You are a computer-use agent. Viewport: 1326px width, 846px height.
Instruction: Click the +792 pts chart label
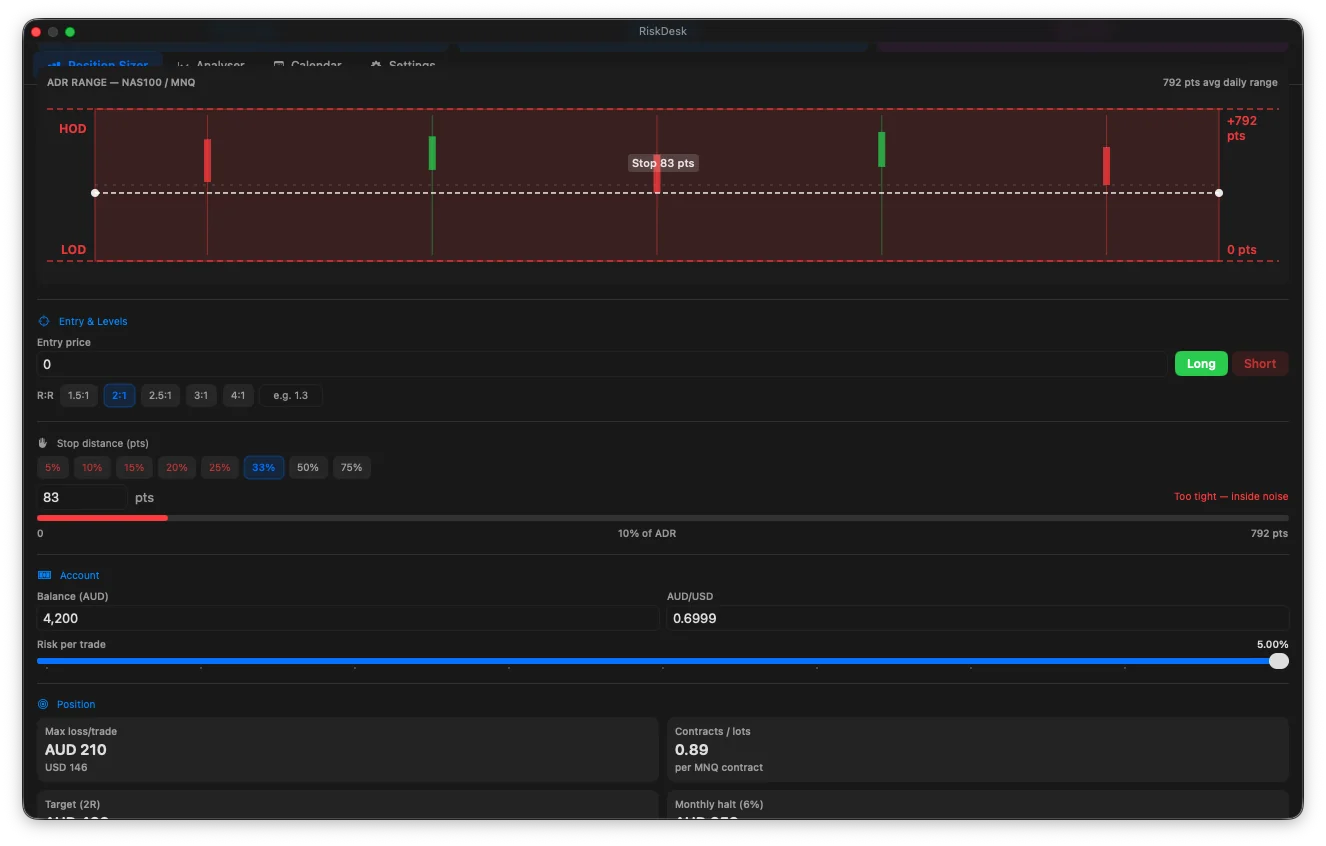[1242, 128]
